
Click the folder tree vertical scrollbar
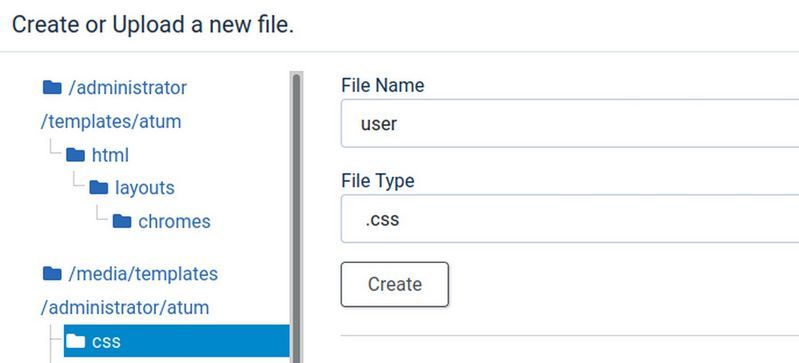(x=296, y=217)
